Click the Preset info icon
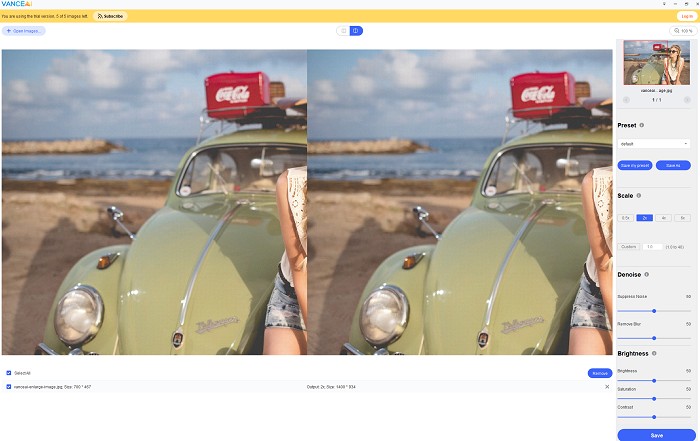The width and height of the screenshot is (700, 441). point(642,125)
